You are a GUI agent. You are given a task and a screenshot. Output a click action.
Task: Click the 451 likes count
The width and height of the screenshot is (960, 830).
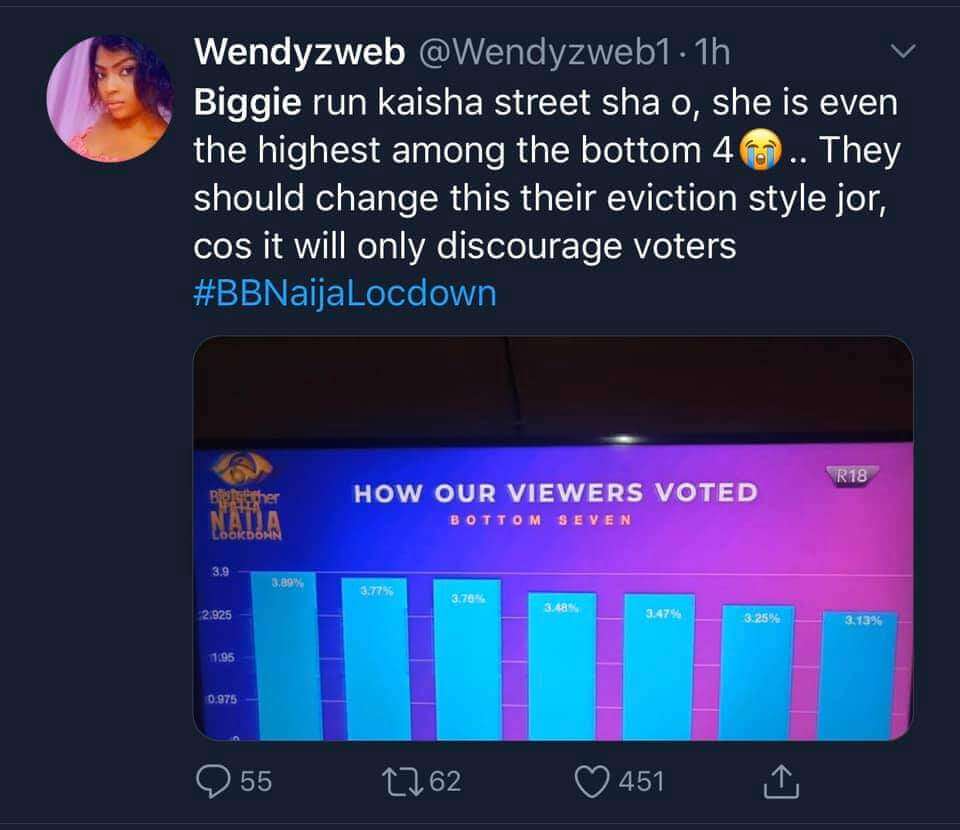[641, 782]
